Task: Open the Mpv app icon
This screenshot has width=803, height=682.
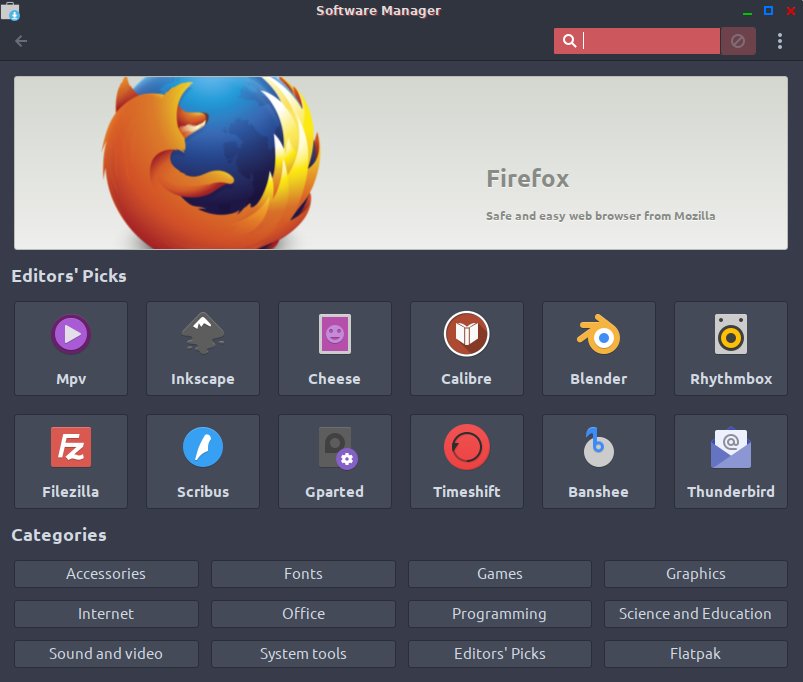Action: pos(71,335)
